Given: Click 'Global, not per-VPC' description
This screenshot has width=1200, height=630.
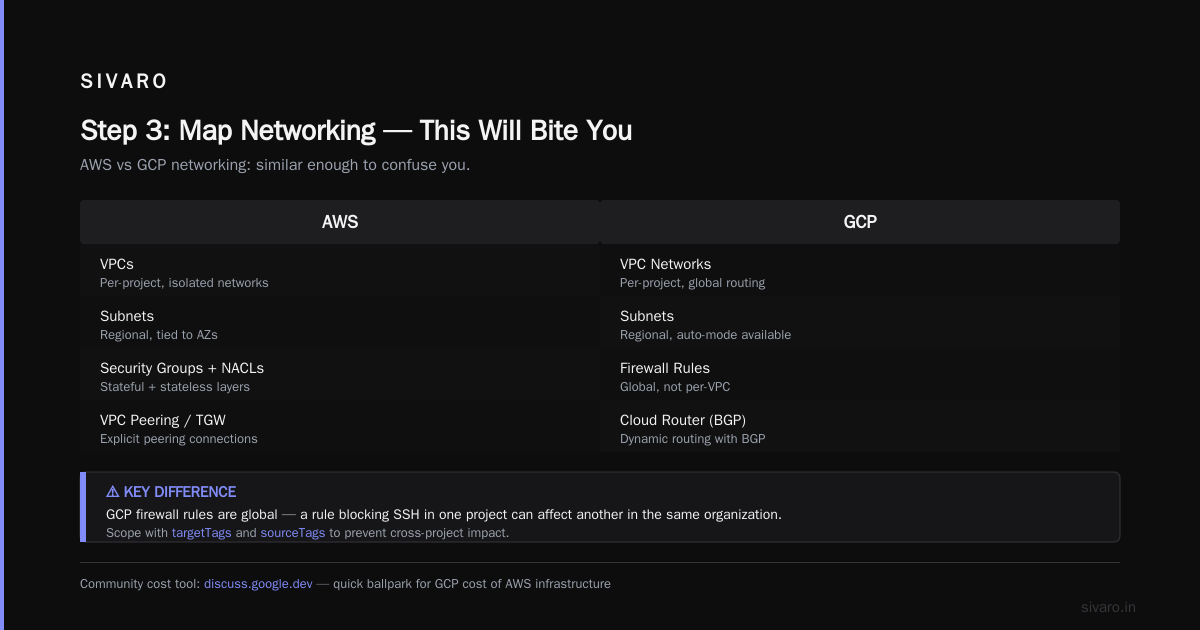Looking at the screenshot, I should pyautogui.click(x=675, y=387).
